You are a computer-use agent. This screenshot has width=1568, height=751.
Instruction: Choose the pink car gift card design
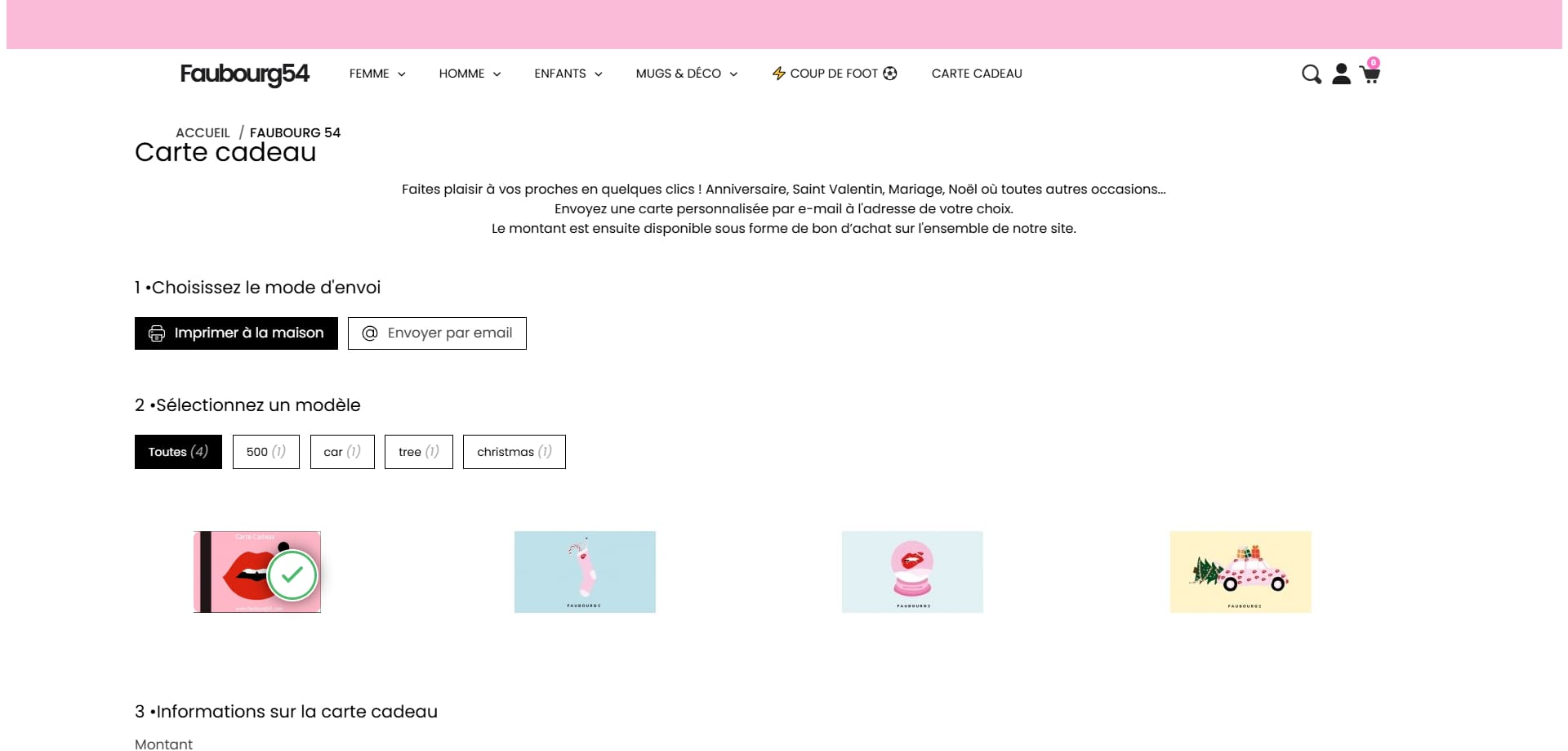click(x=1241, y=572)
